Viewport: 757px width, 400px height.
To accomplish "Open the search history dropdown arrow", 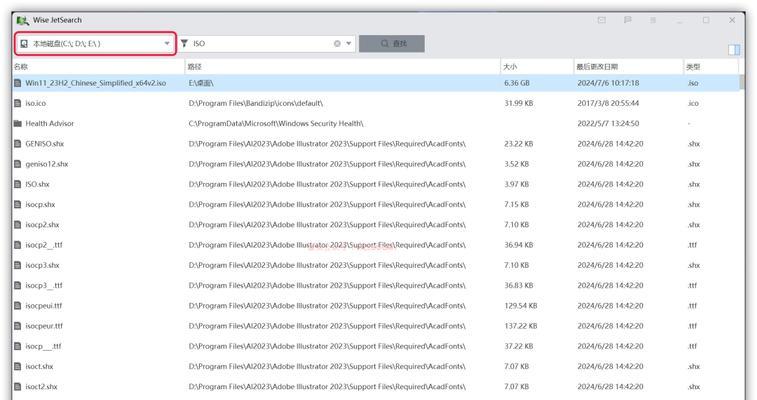I will (x=349, y=43).
